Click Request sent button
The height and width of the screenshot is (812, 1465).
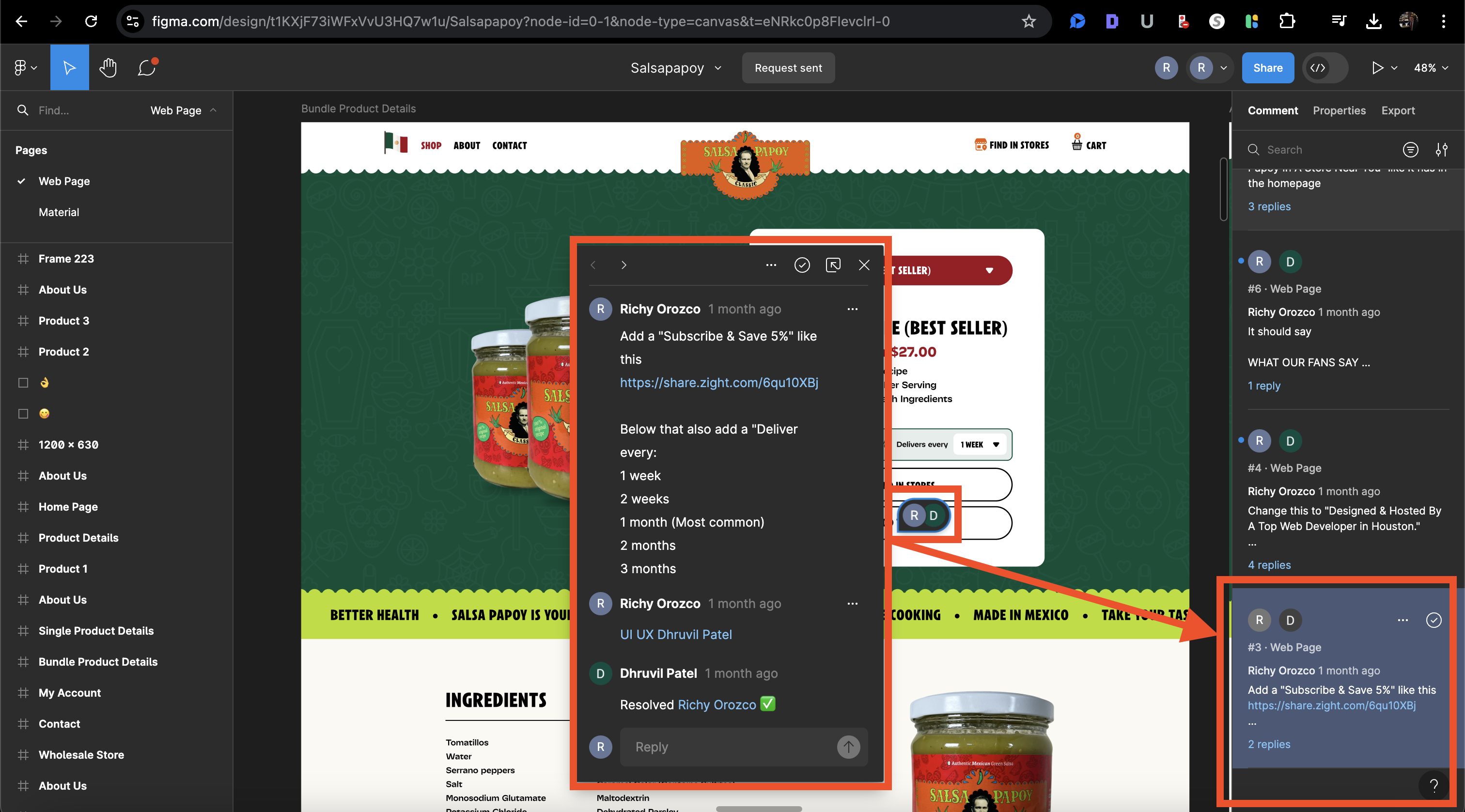(788, 67)
